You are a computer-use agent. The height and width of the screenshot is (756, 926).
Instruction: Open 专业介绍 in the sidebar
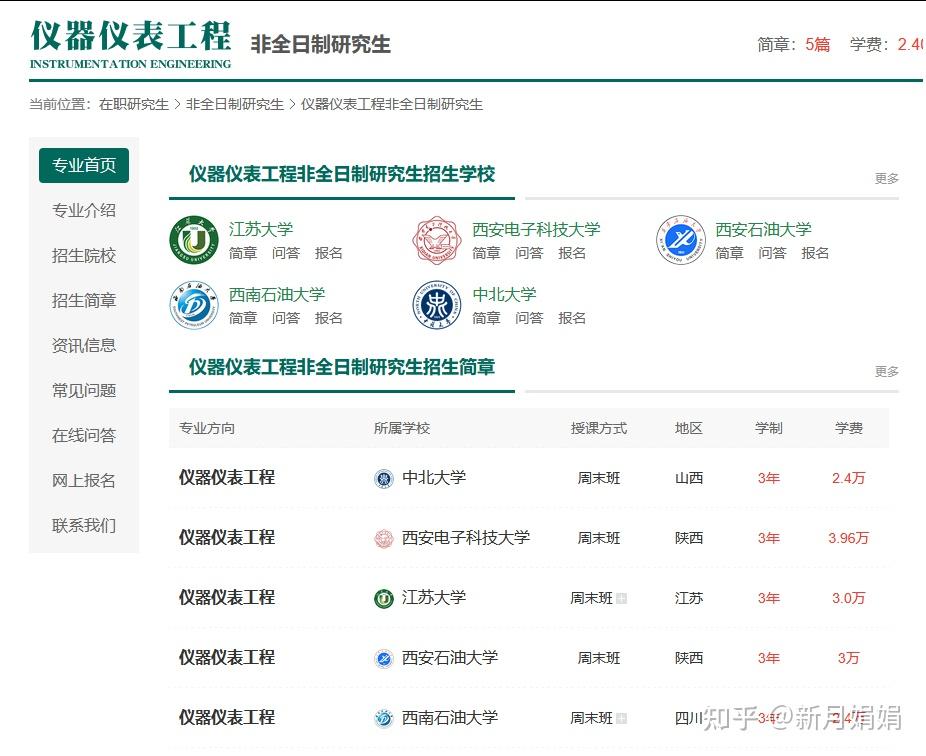84,210
